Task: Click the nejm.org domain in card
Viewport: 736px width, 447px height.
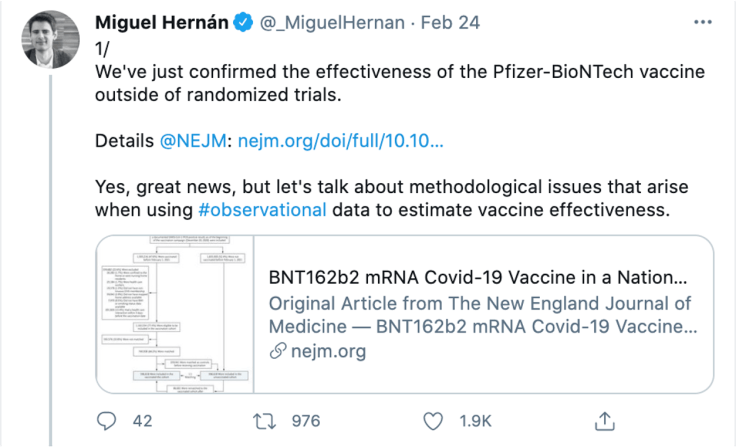Action: pos(328,351)
